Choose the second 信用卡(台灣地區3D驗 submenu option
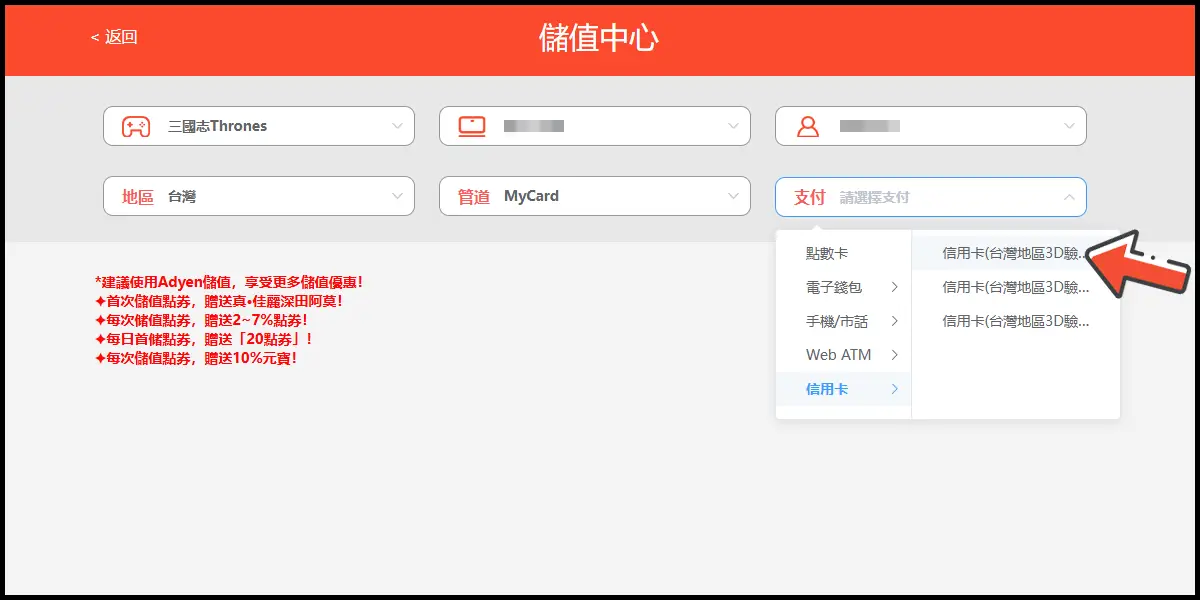 1014,288
